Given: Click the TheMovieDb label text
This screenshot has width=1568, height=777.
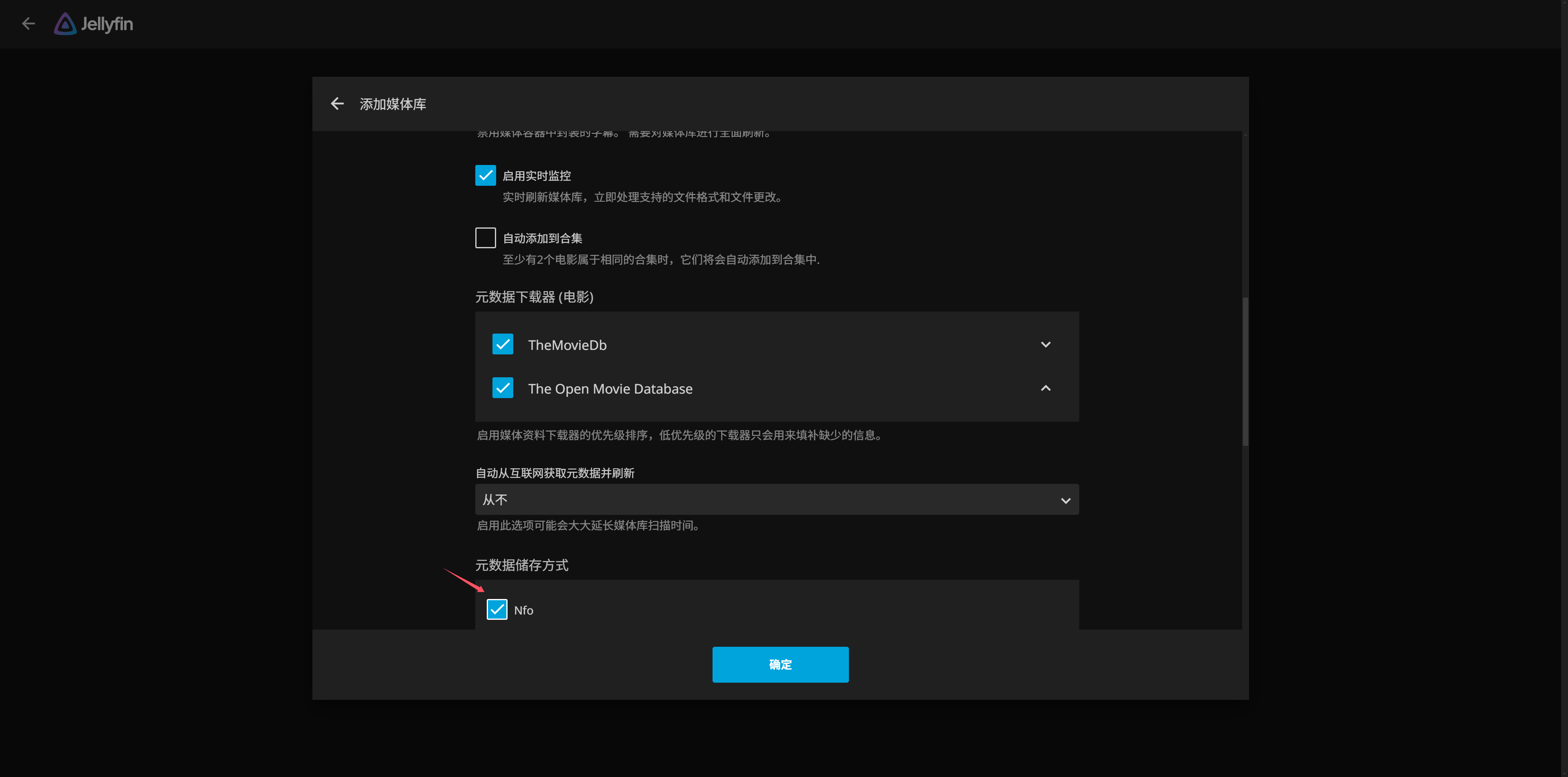Looking at the screenshot, I should [x=567, y=345].
